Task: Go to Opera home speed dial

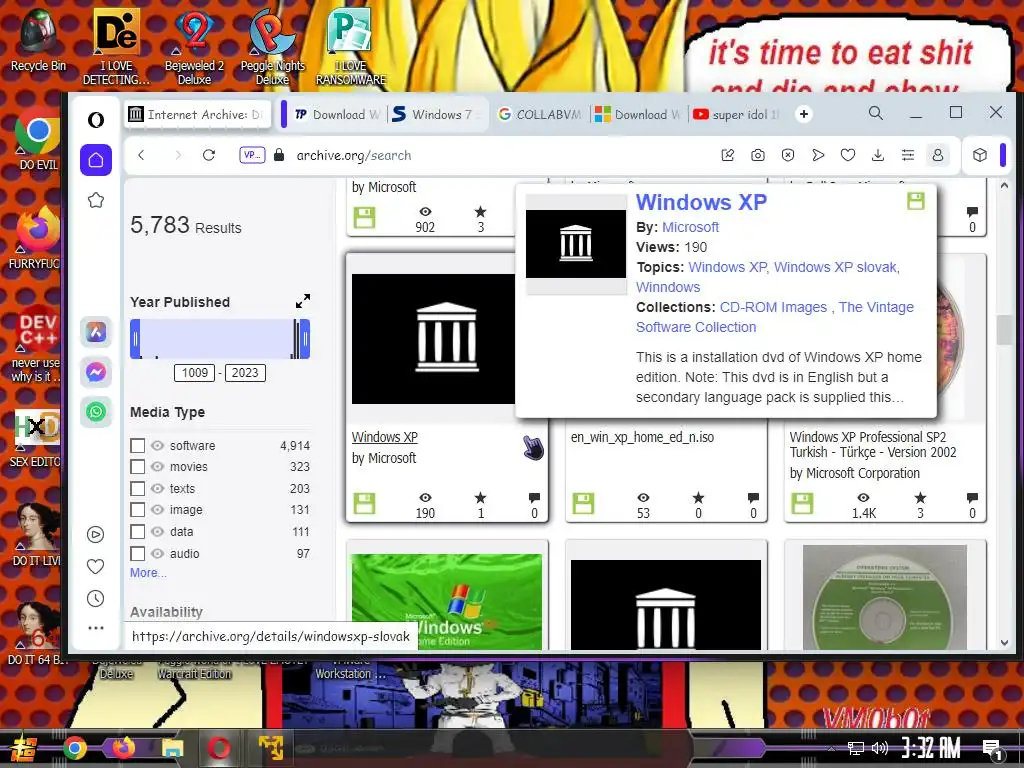Action: coord(96,160)
